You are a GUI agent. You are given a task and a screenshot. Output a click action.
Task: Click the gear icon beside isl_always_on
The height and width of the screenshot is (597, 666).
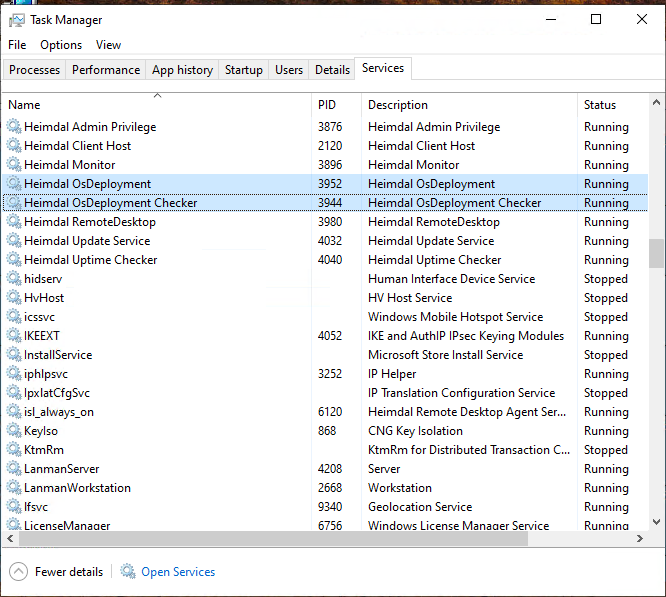click(14, 411)
